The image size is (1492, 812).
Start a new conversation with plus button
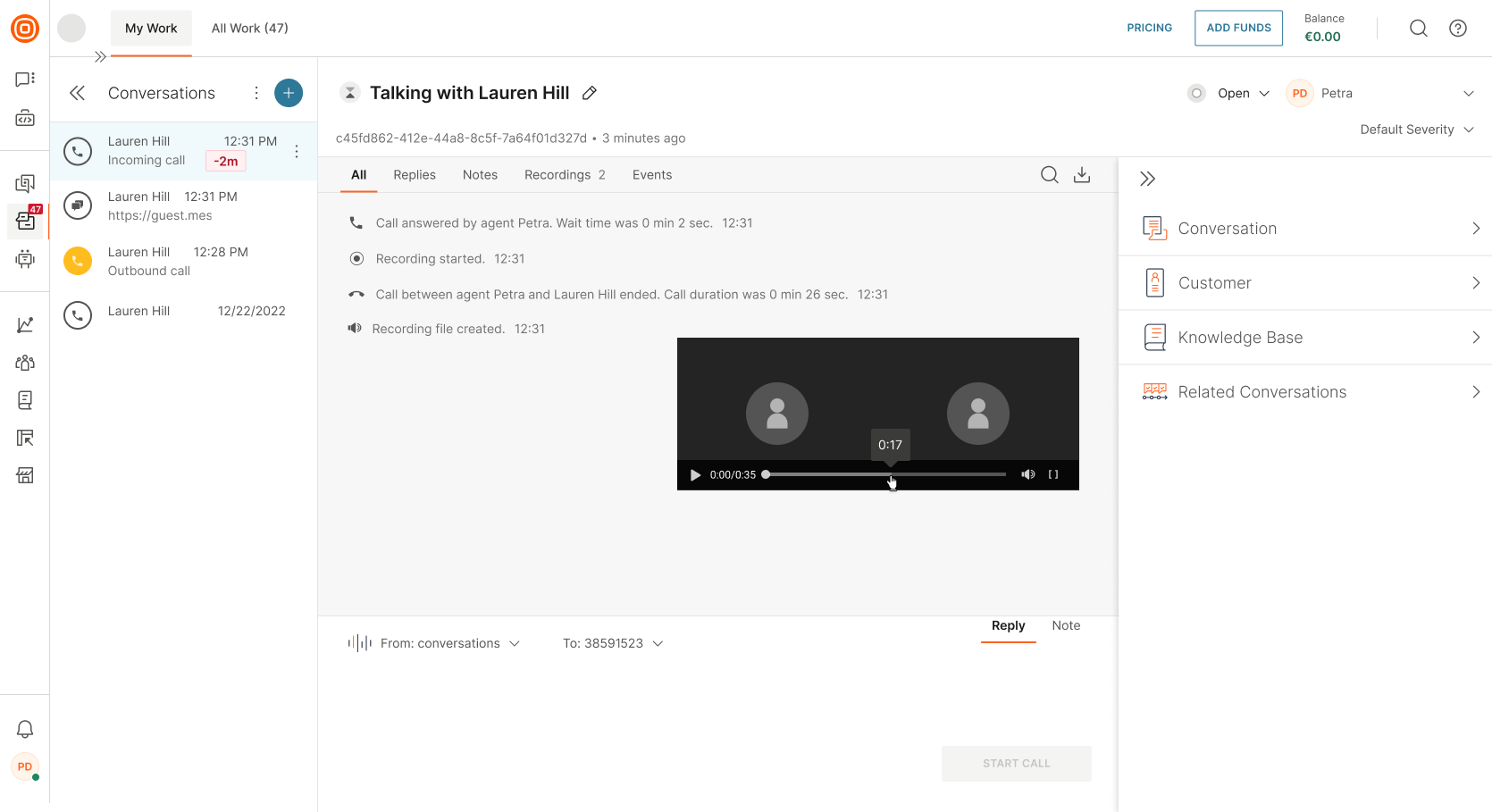coord(288,93)
